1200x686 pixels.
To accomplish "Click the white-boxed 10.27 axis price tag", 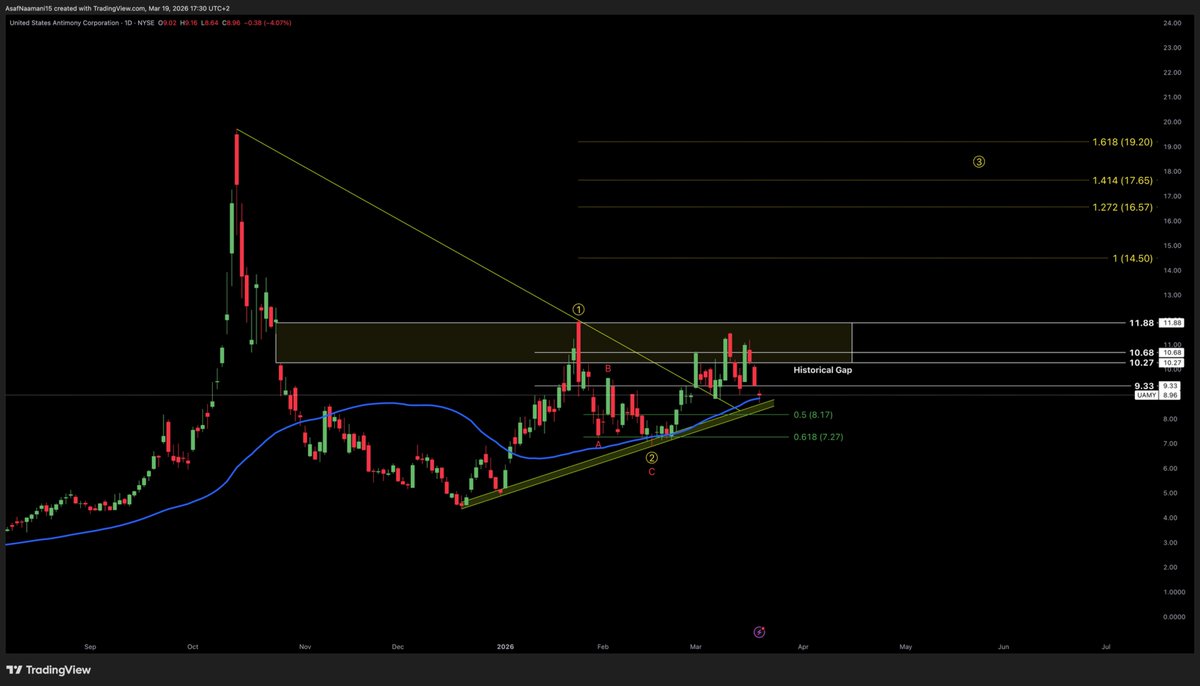I will (1173, 363).
